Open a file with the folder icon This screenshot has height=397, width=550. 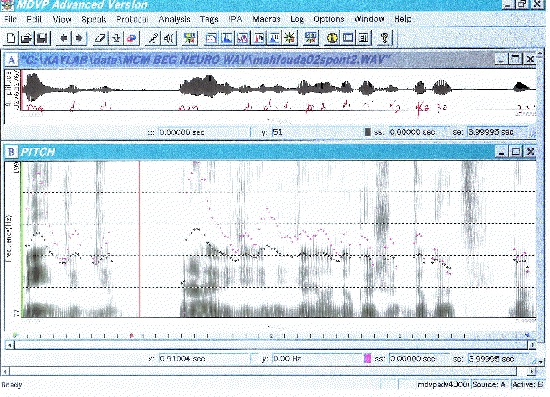point(26,38)
